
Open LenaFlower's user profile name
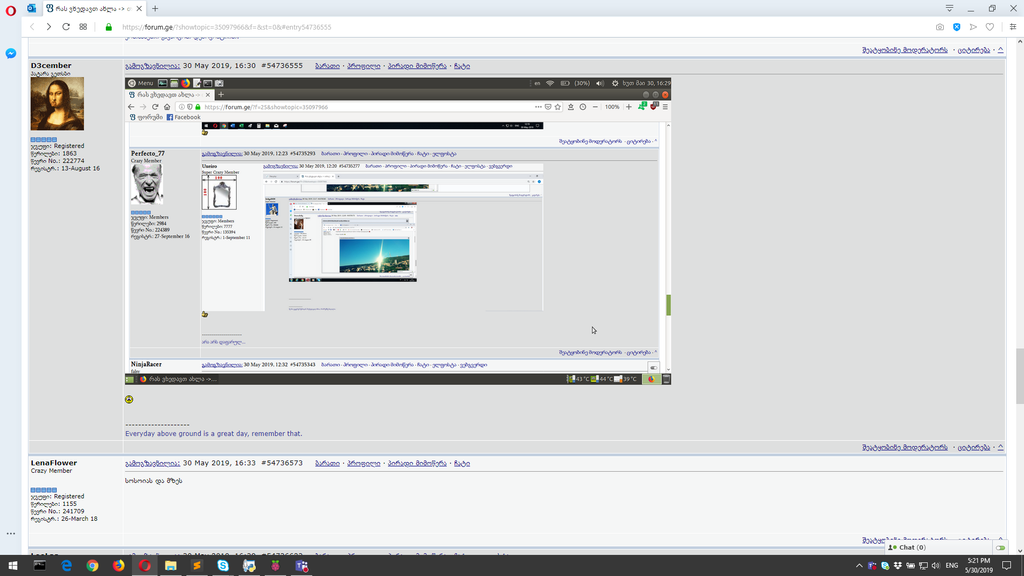54,462
